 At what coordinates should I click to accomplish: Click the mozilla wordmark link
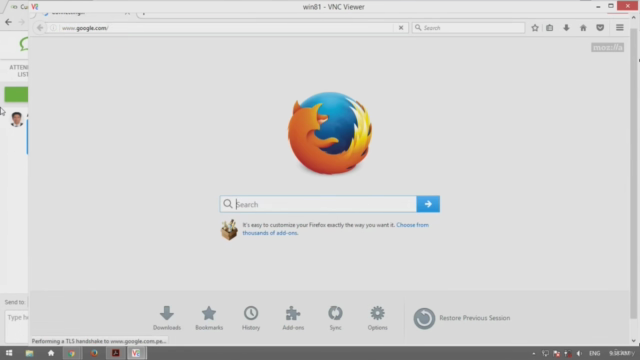607,47
